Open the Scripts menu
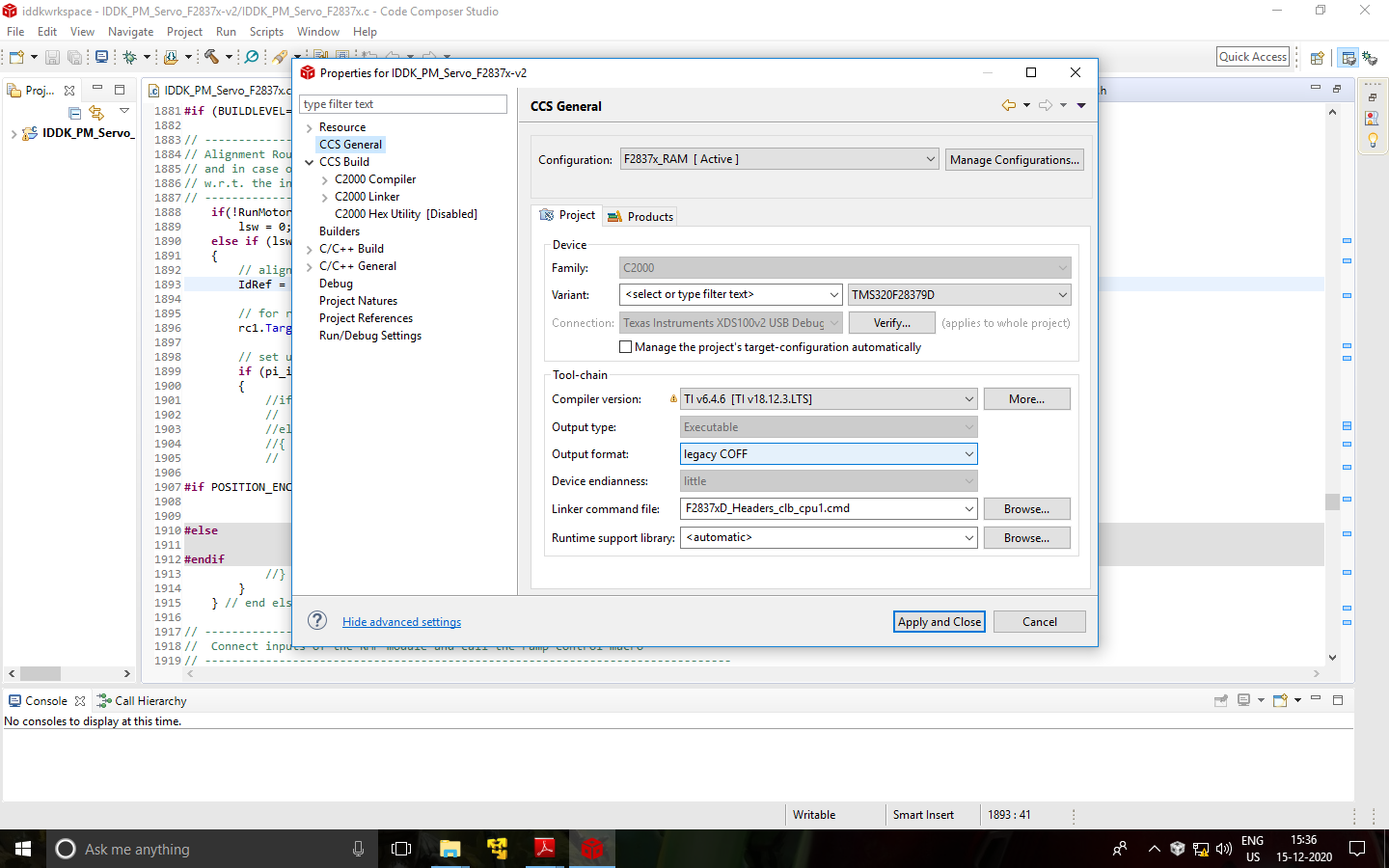Viewport: 1389px width, 868px height. tap(266, 32)
